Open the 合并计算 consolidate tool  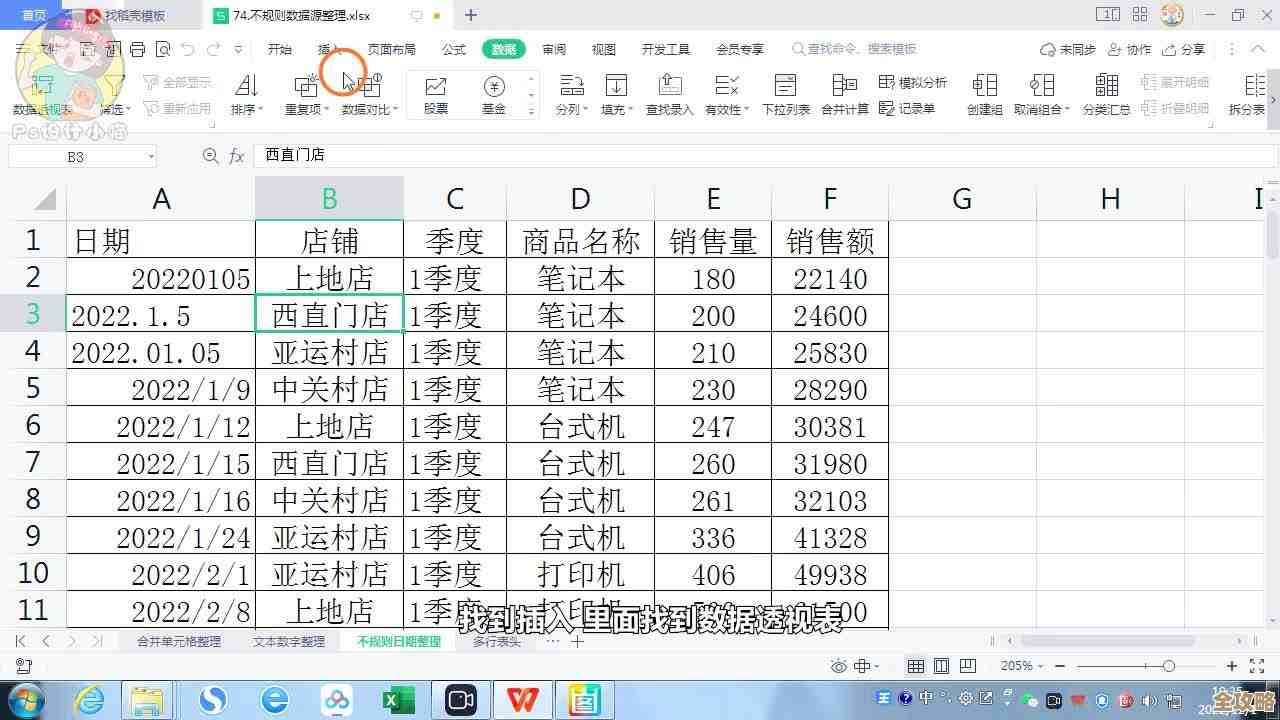pos(846,95)
